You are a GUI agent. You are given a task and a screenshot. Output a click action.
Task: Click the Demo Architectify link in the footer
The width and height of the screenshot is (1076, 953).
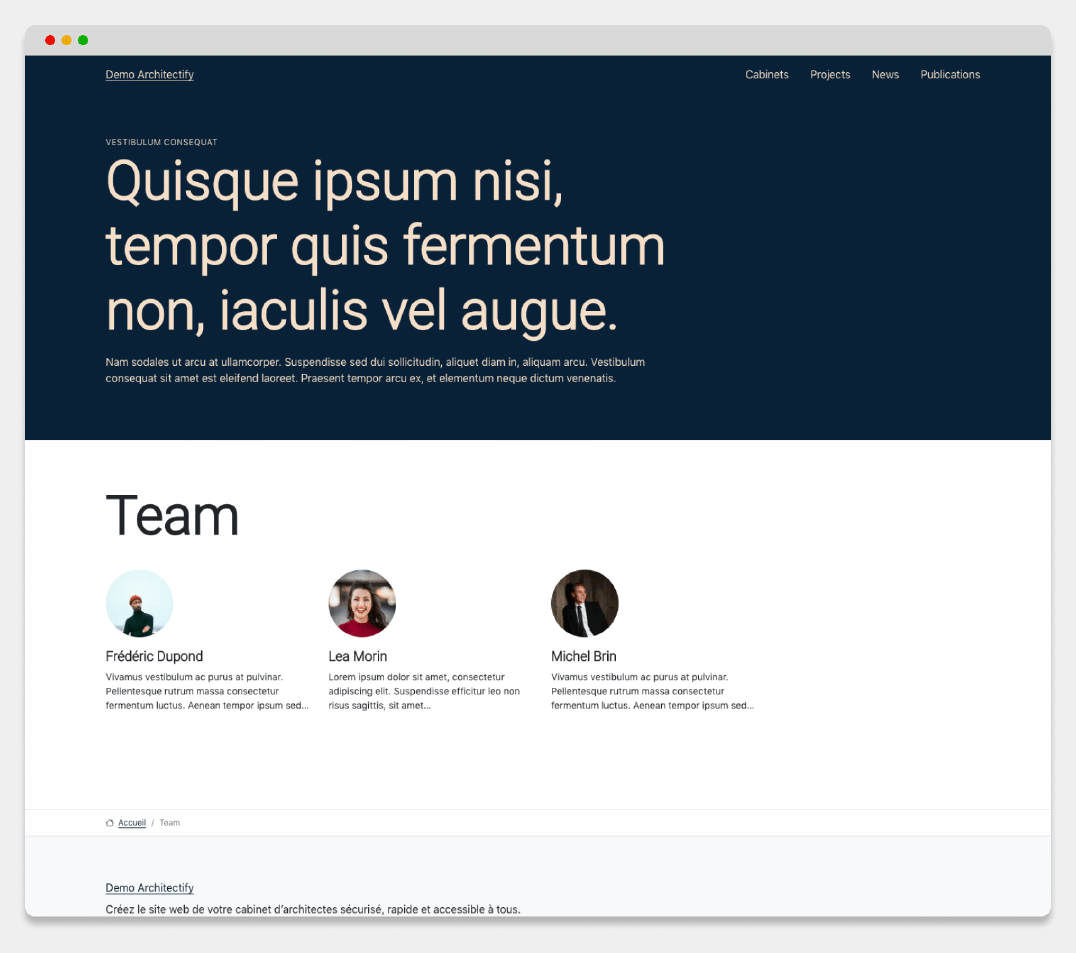coord(150,888)
